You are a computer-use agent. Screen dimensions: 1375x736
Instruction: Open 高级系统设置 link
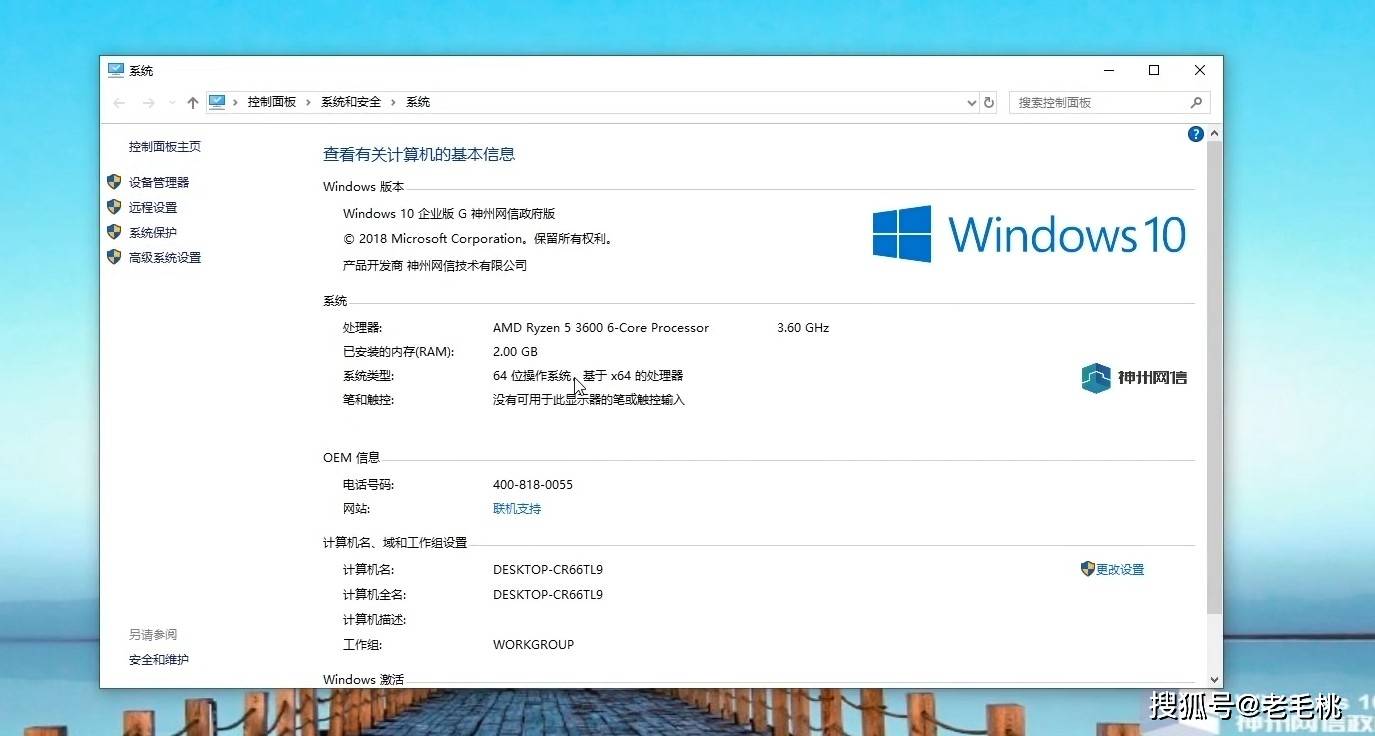click(x=165, y=257)
